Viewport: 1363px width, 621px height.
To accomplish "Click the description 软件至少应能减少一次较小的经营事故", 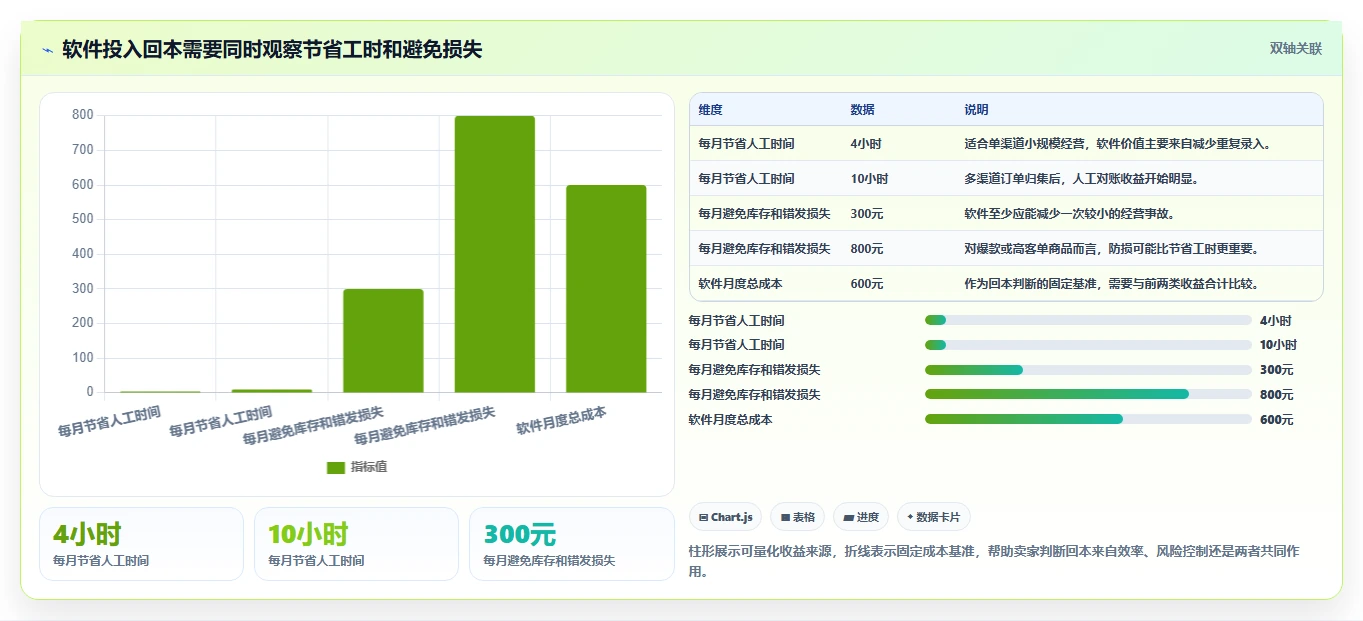I will (x=1069, y=214).
